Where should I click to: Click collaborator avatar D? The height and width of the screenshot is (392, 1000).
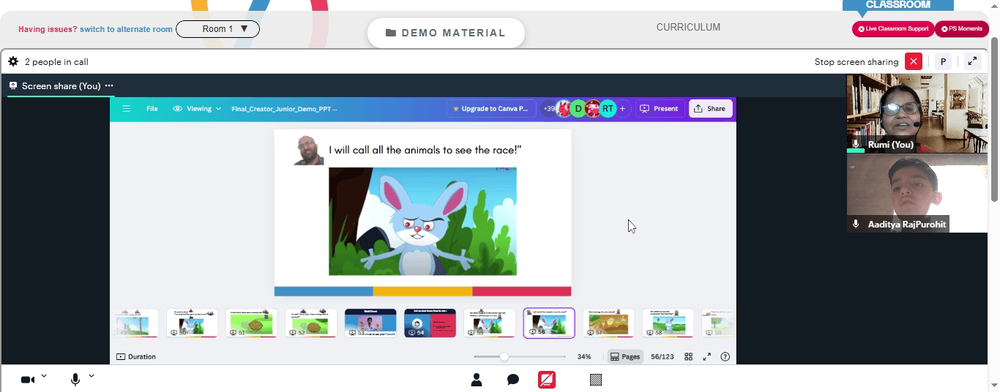coord(578,109)
